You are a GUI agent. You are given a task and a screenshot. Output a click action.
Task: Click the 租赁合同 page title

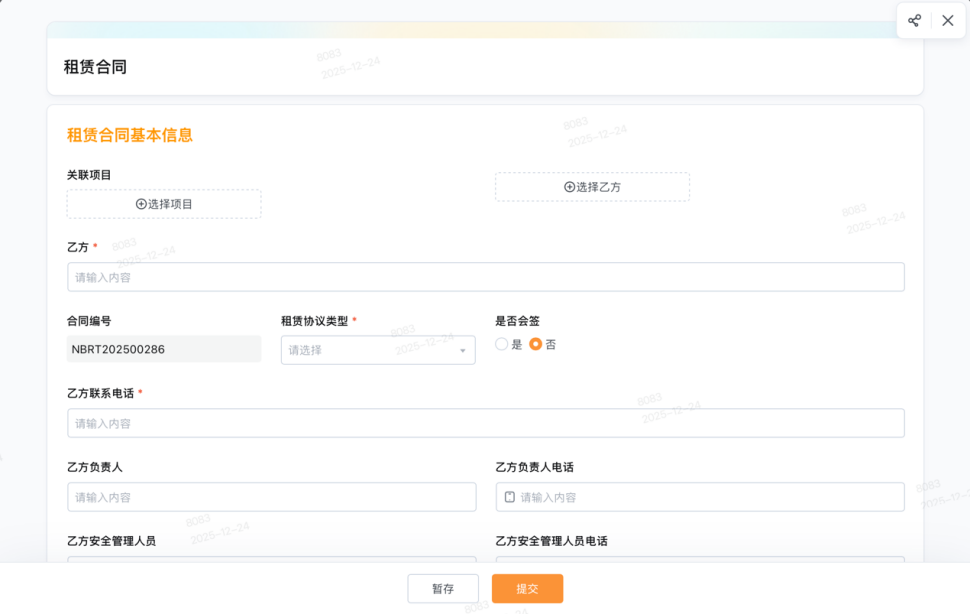(95, 67)
